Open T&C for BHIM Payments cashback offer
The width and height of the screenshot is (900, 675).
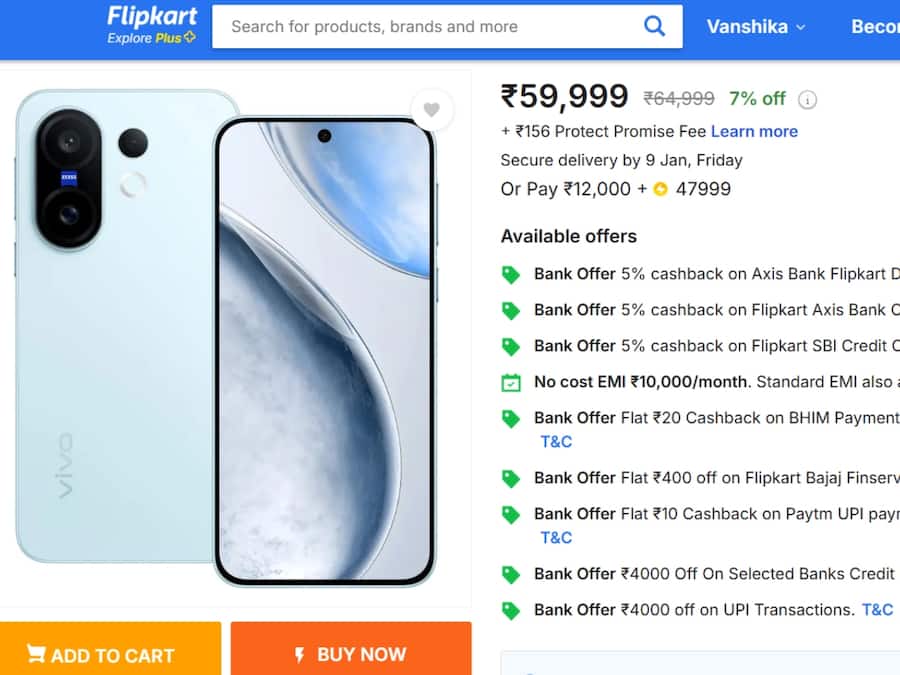pyautogui.click(x=556, y=441)
